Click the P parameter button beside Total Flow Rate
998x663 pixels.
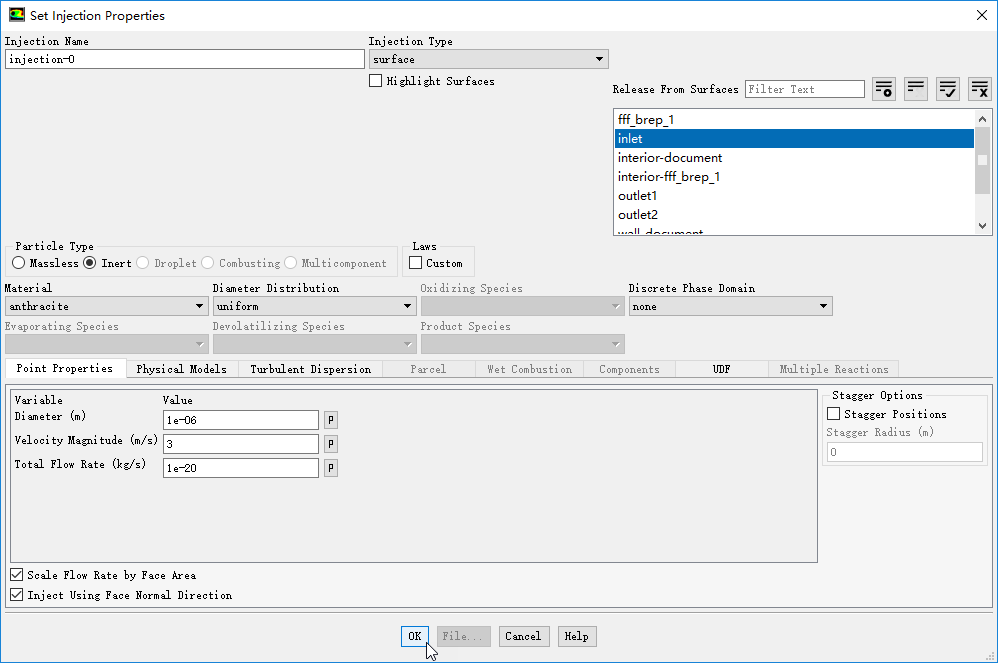click(x=331, y=468)
